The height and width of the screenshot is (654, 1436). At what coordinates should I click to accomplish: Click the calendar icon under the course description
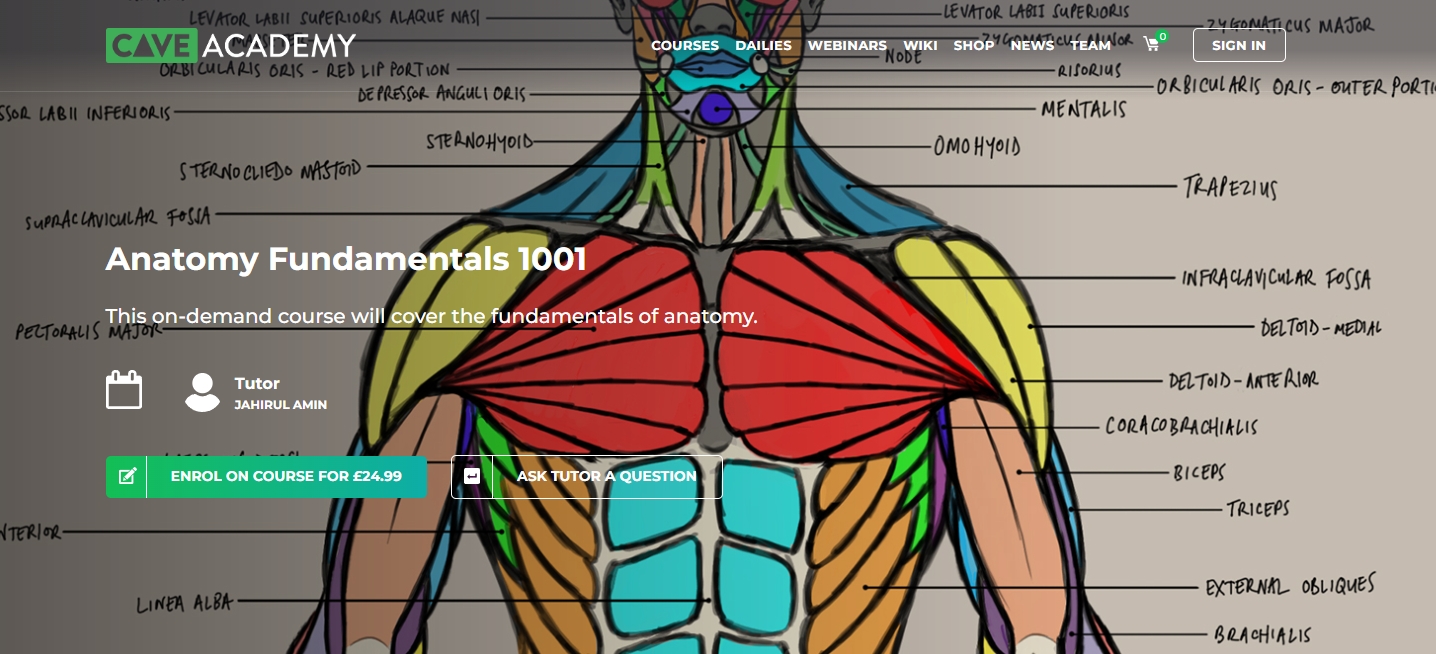pyautogui.click(x=124, y=390)
